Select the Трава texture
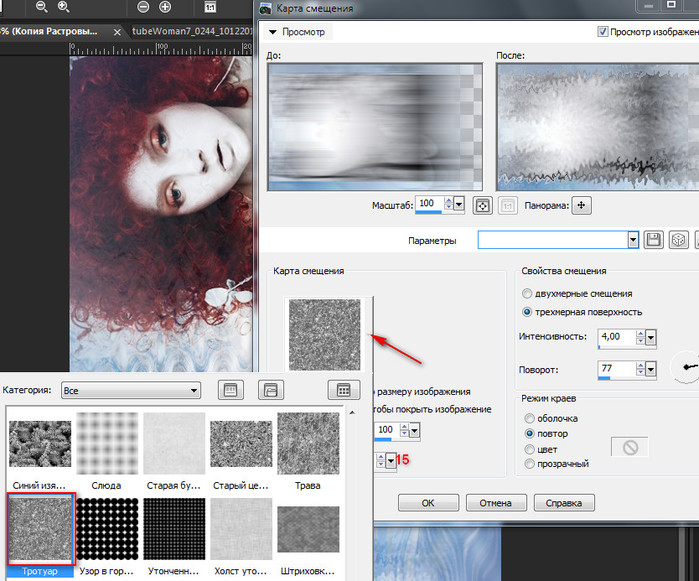699x581 pixels. pyautogui.click(x=308, y=443)
